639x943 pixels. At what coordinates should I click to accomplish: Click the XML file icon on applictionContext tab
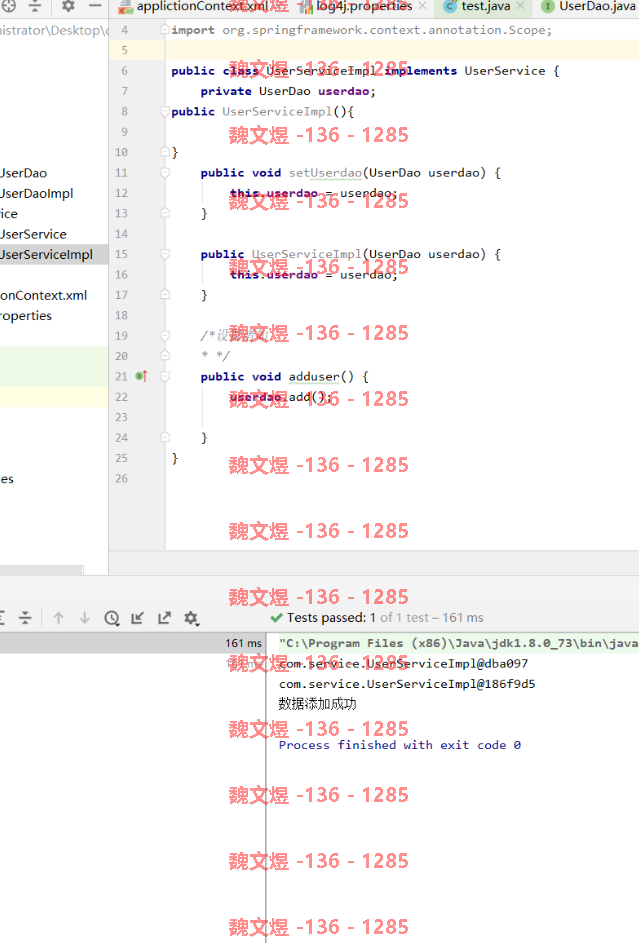click(126, 7)
